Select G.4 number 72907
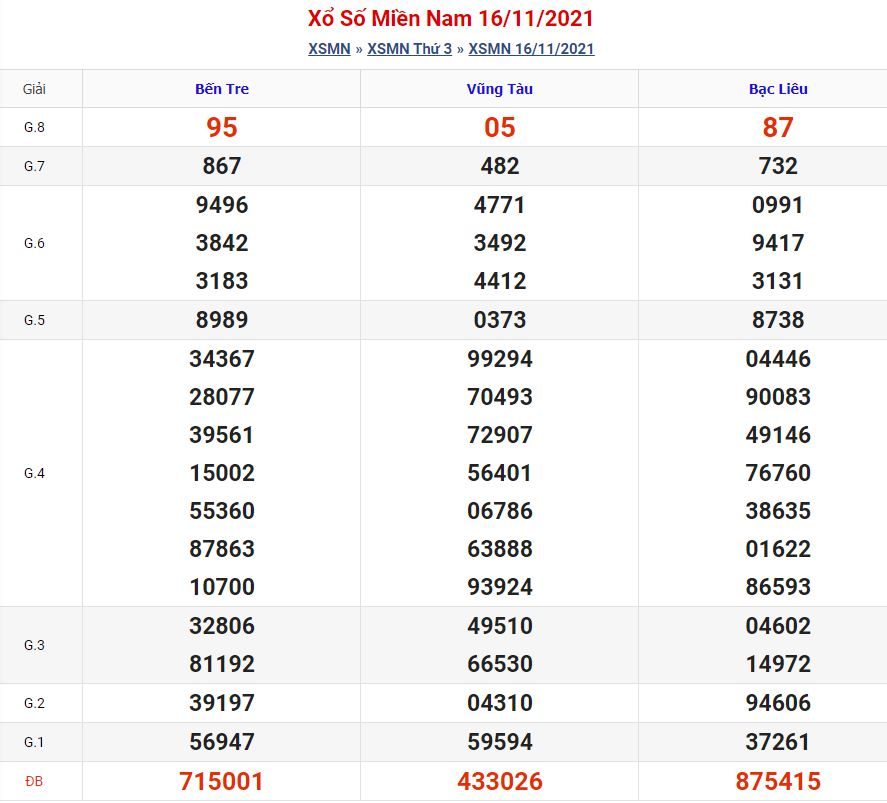887x803 pixels. [x=500, y=435]
